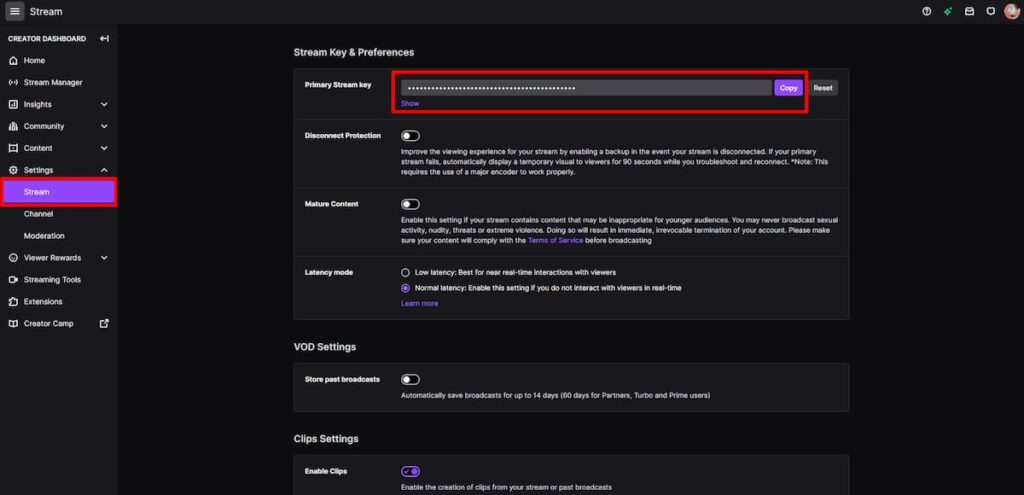Click the Stream Manager broadcast icon
Screen dimensions: 1024x495
pos(13,83)
